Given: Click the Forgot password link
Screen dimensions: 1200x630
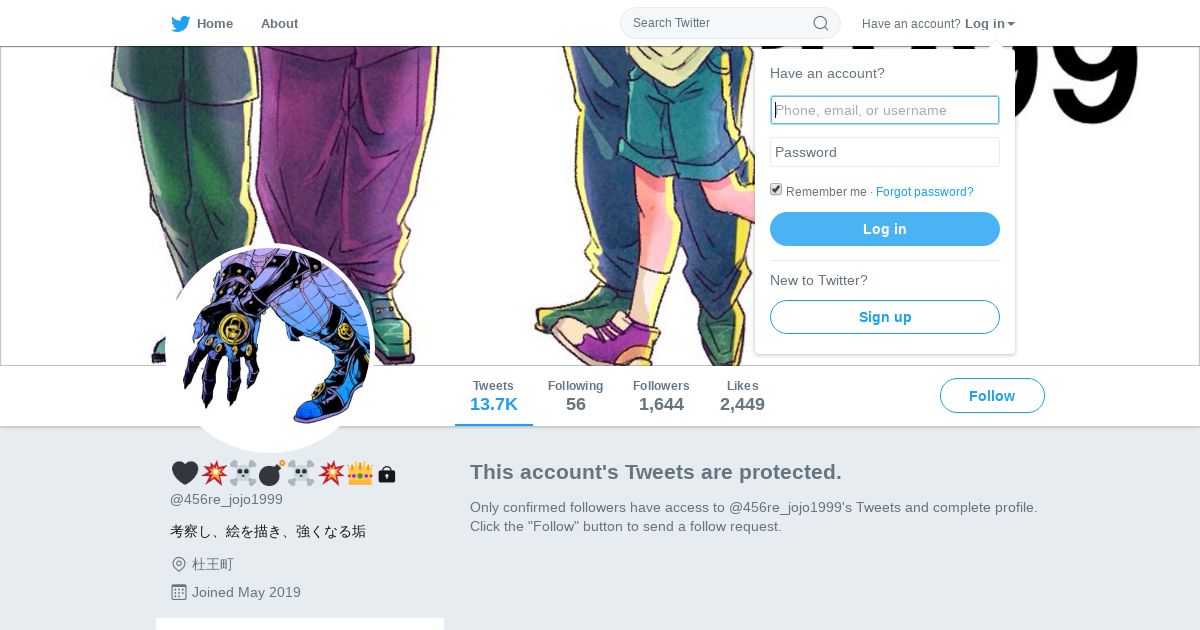Looking at the screenshot, I should point(924,192).
